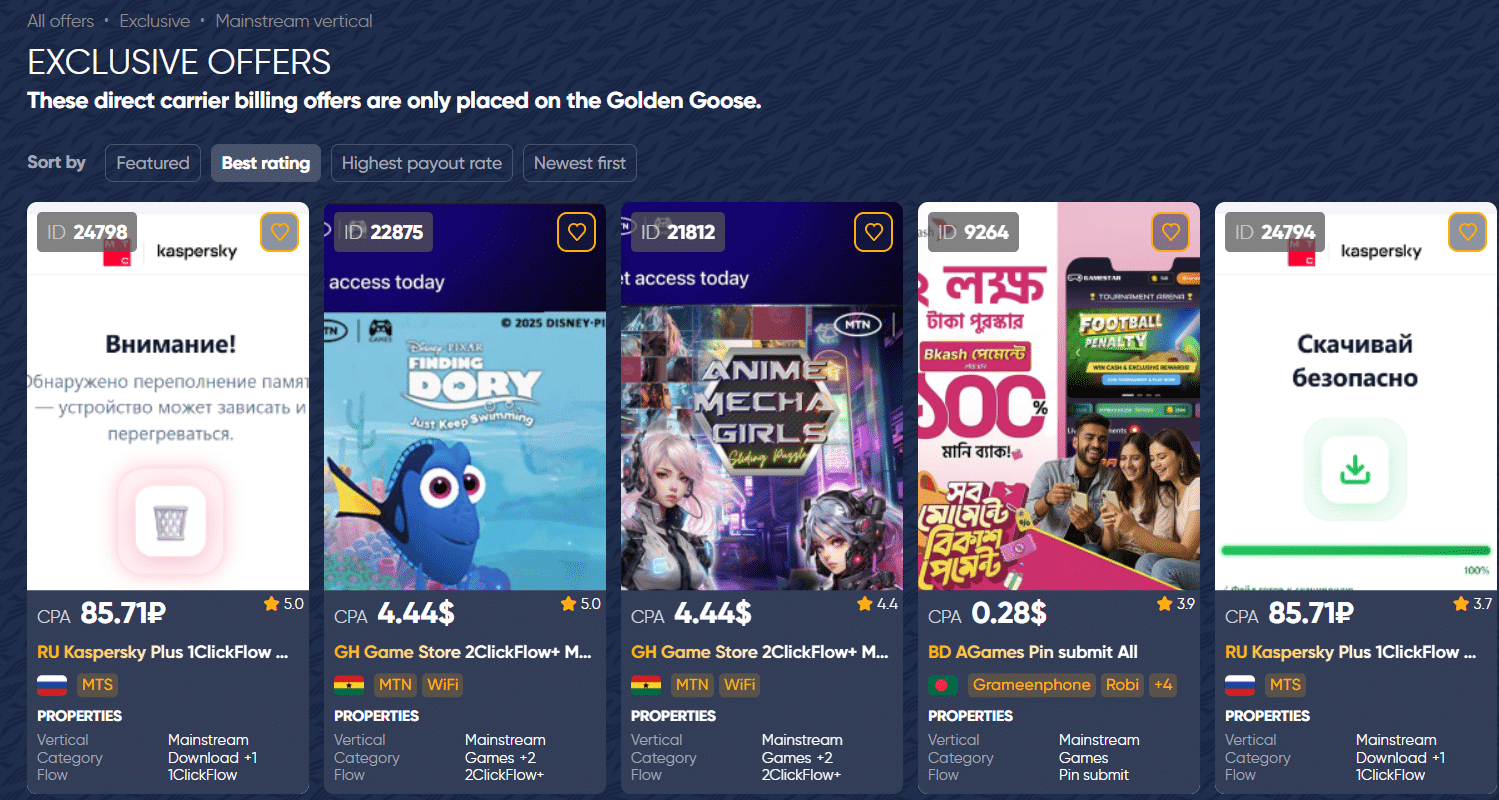Select the Featured sort option

click(153, 163)
